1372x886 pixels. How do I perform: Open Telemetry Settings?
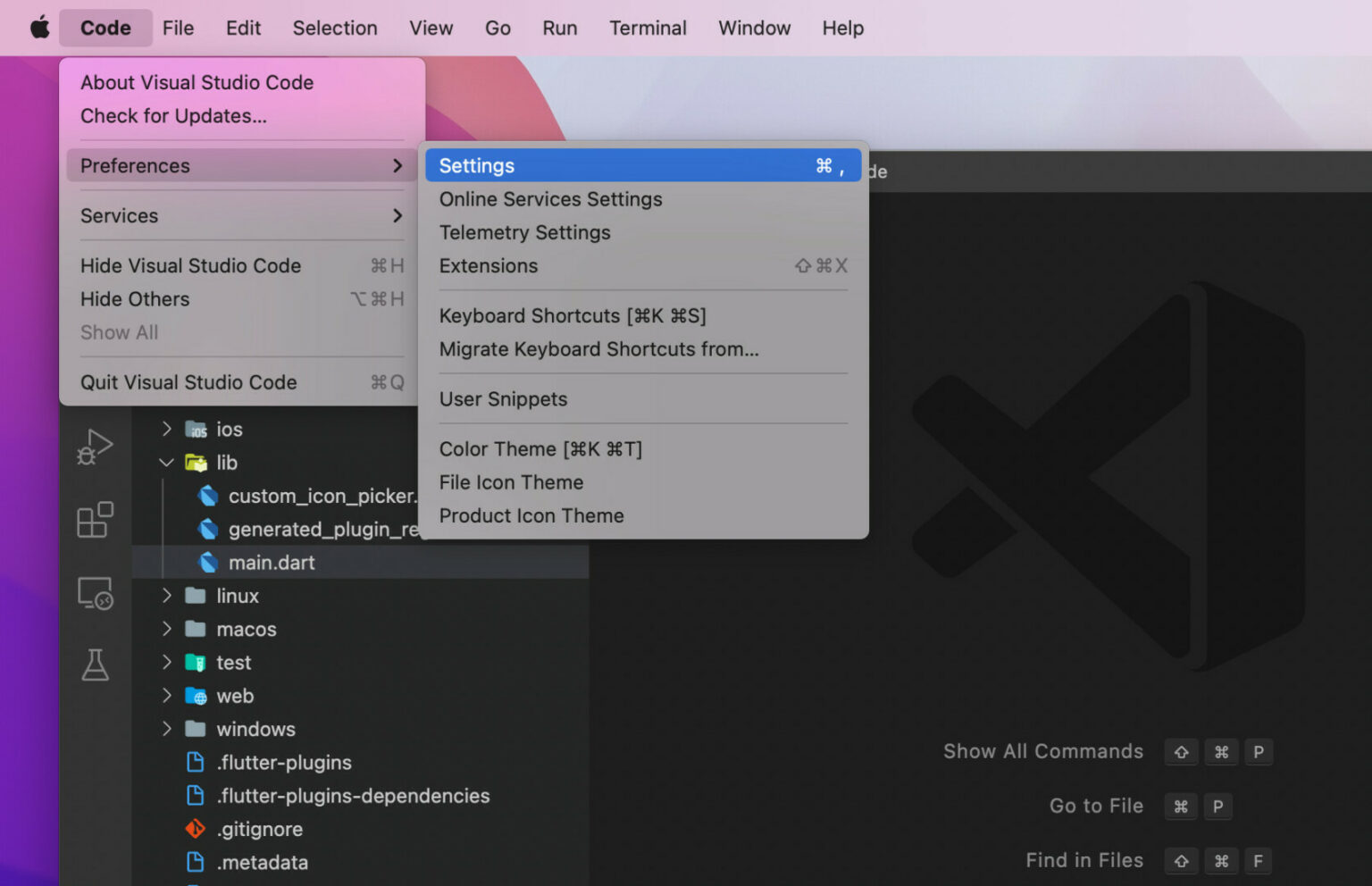tap(643, 232)
